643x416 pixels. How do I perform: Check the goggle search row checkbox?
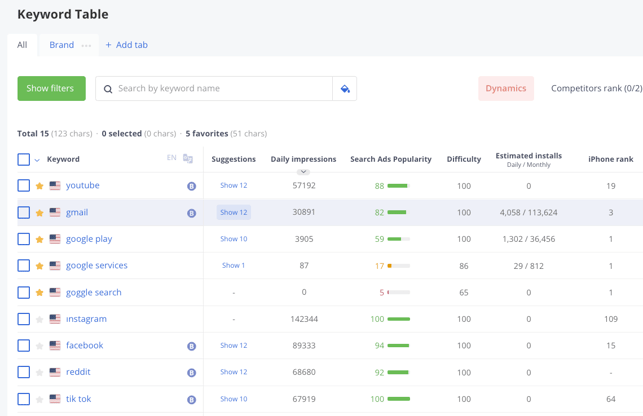[x=24, y=293]
